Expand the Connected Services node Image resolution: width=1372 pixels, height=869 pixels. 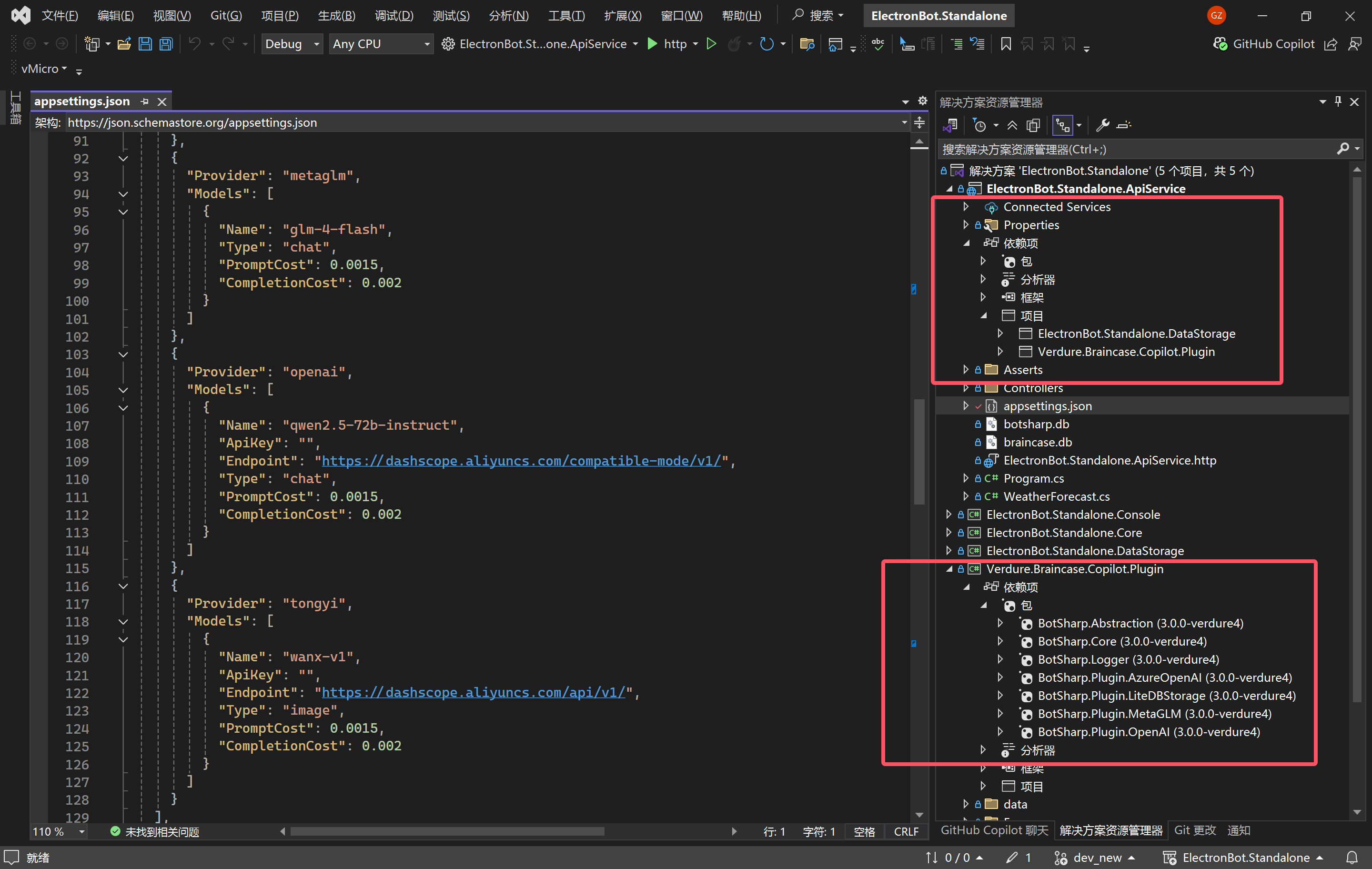click(x=966, y=206)
